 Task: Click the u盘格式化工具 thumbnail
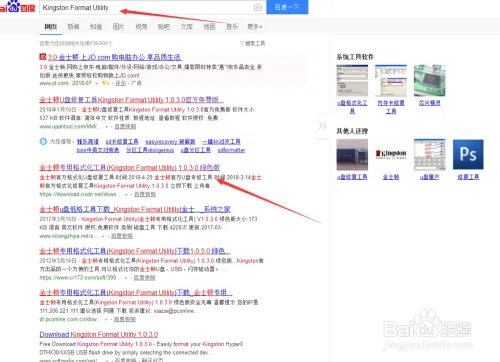pos(352,80)
